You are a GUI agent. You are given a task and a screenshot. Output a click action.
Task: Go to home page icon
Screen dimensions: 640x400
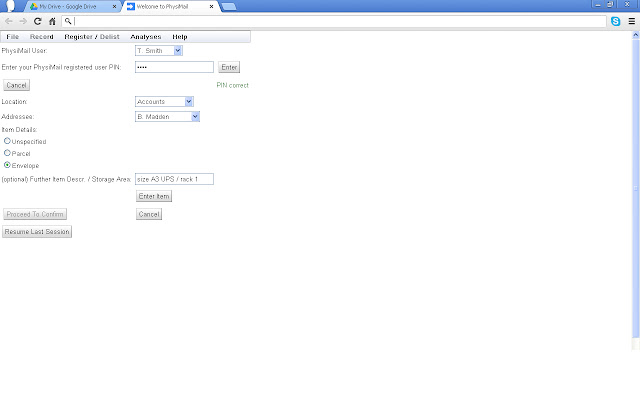coord(52,21)
